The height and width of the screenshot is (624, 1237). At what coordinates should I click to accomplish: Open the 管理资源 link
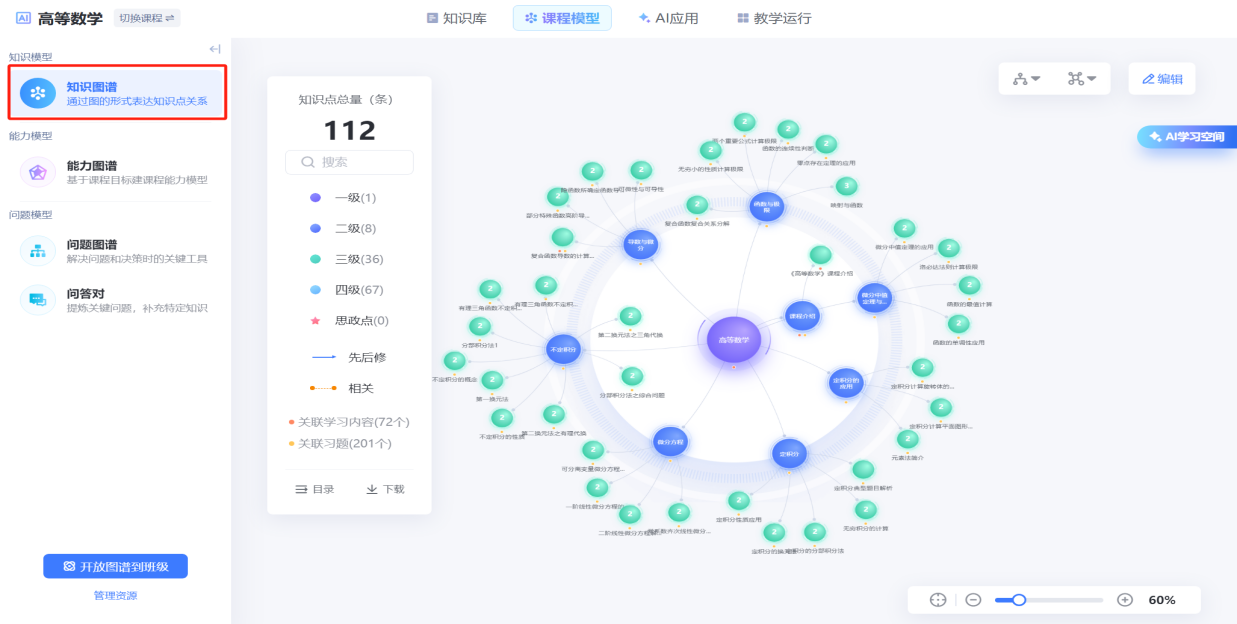(x=115, y=596)
